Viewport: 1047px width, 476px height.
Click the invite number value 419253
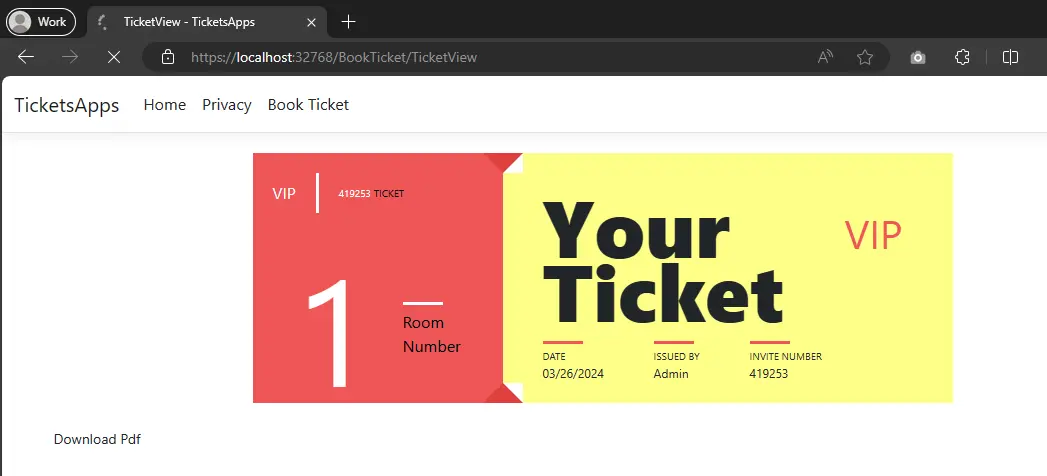pyautogui.click(x=769, y=374)
